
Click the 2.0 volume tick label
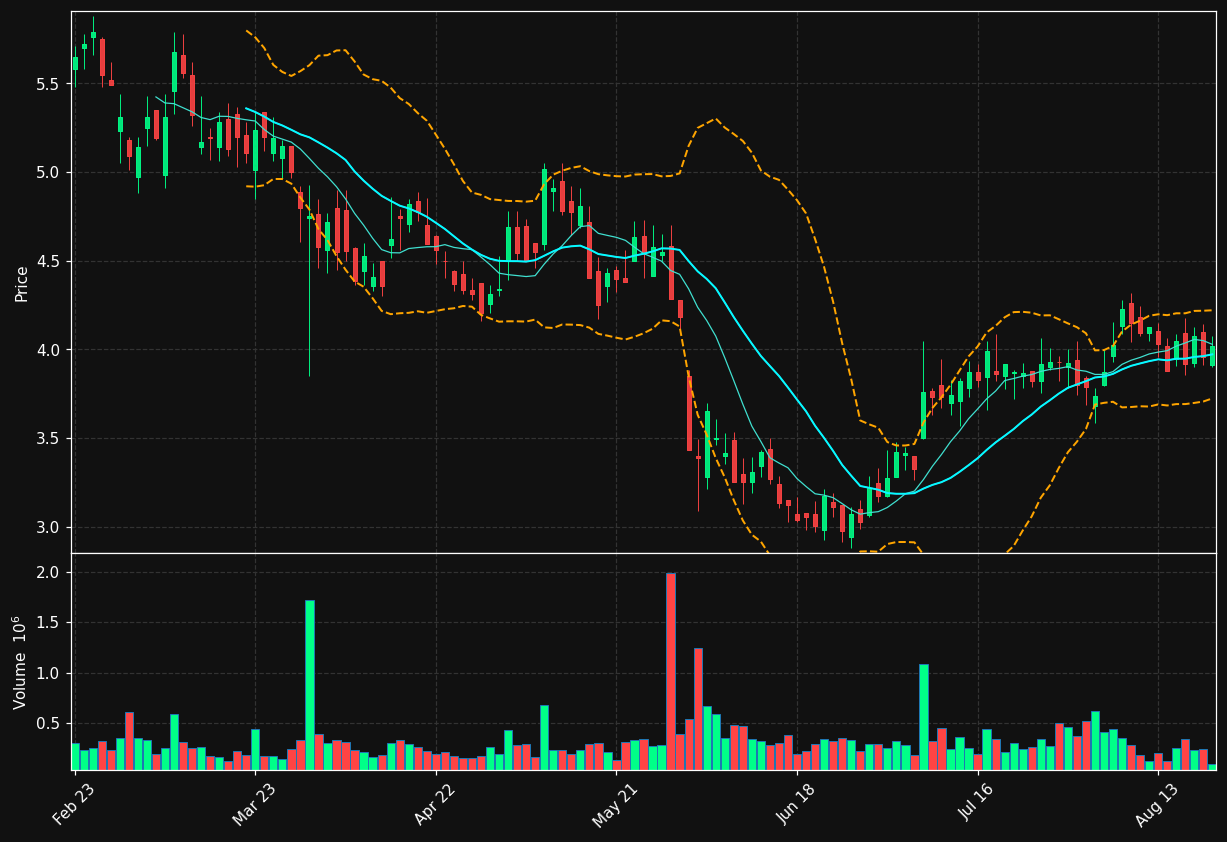click(49, 572)
